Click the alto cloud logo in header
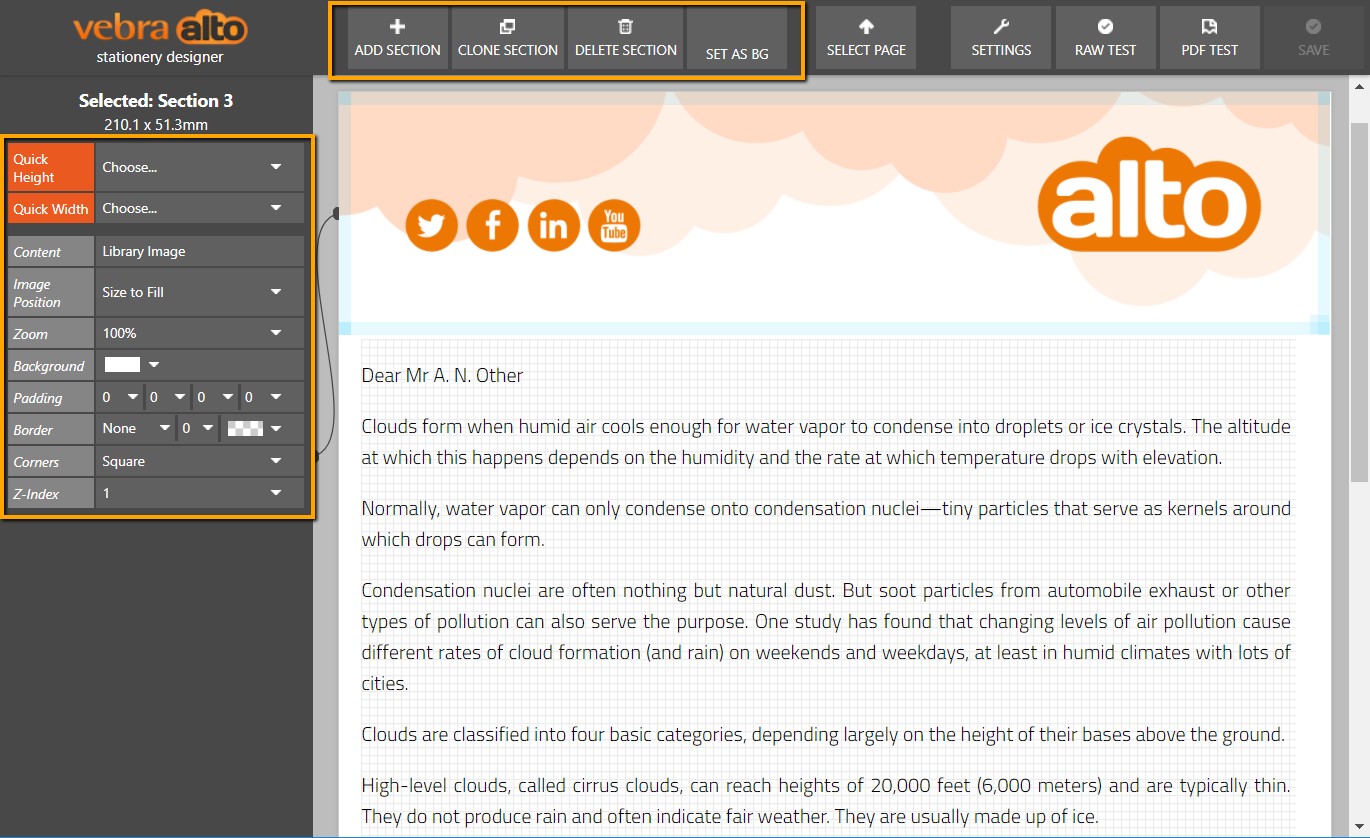Image resolution: width=1370 pixels, height=838 pixels. click(x=1149, y=194)
